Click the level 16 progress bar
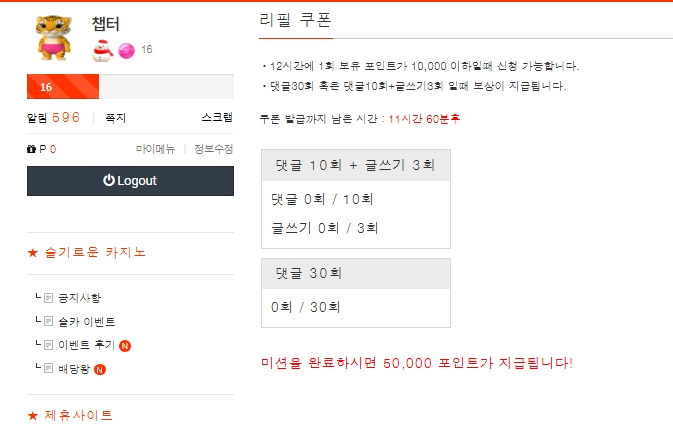Viewport: 673px width, 435px height. click(130, 87)
